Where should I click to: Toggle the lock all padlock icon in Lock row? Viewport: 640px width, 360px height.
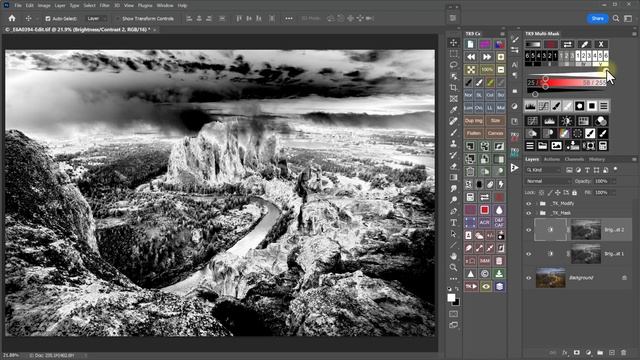tap(574, 192)
